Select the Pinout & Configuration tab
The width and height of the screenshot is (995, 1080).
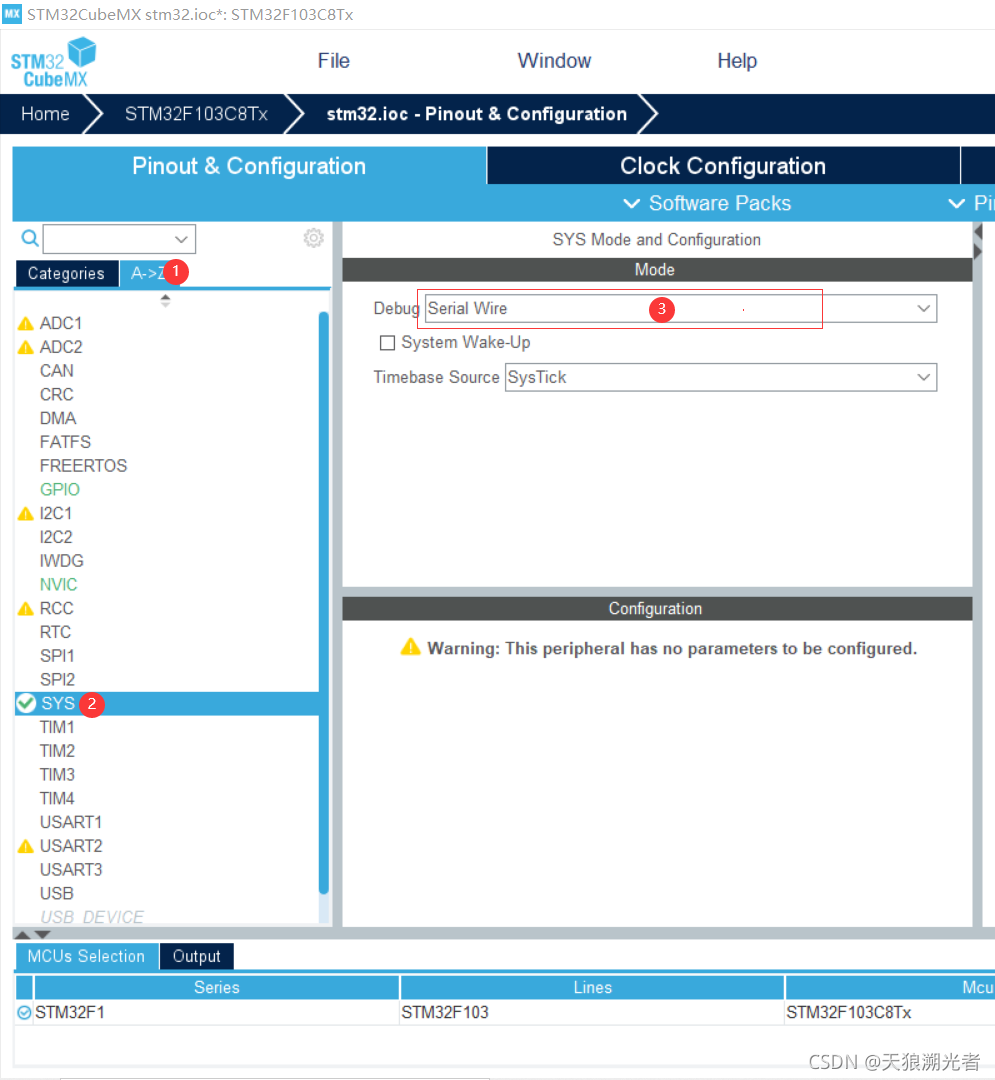coord(249,166)
